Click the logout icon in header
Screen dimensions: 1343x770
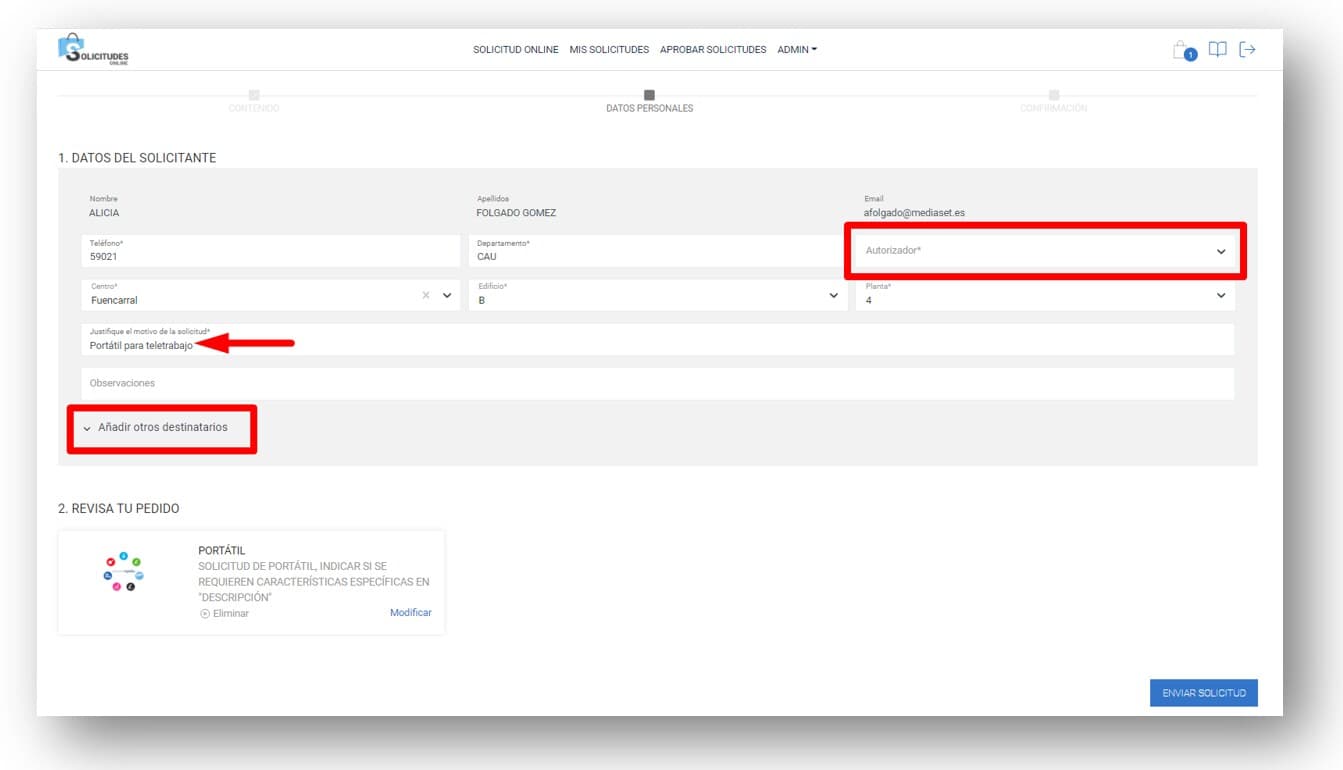(x=1247, y=49)
